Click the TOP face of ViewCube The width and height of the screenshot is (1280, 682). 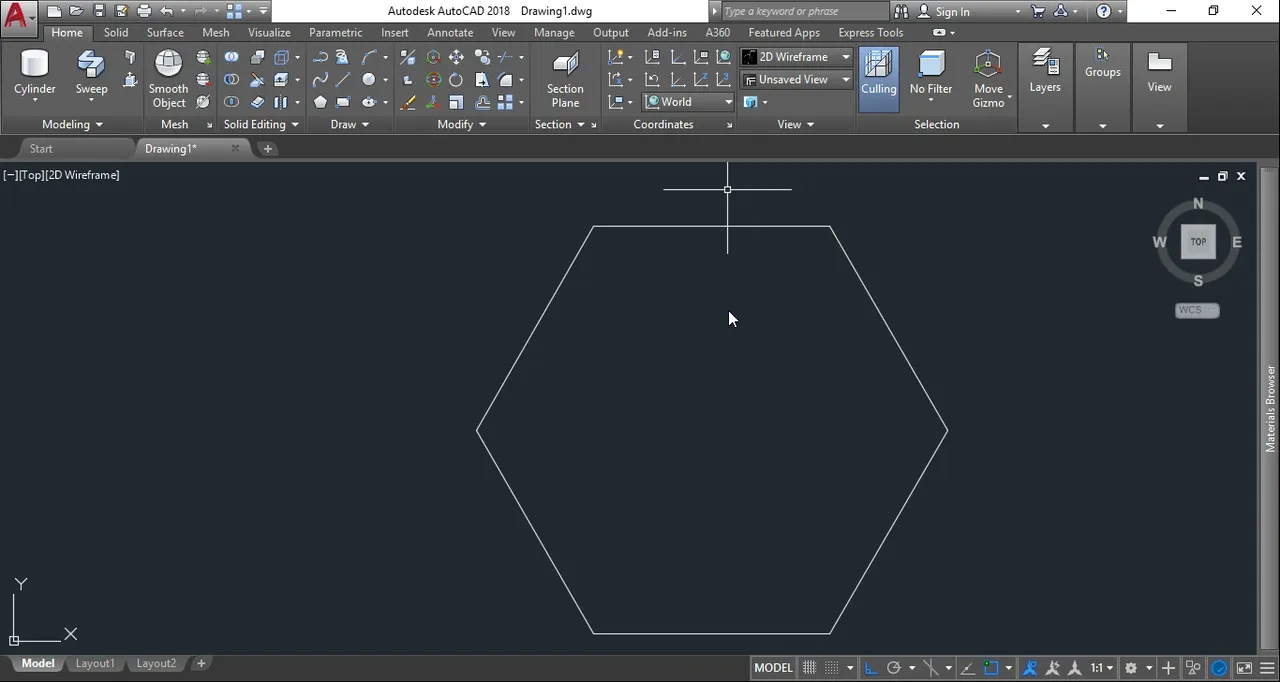(x=1198, y=242)
